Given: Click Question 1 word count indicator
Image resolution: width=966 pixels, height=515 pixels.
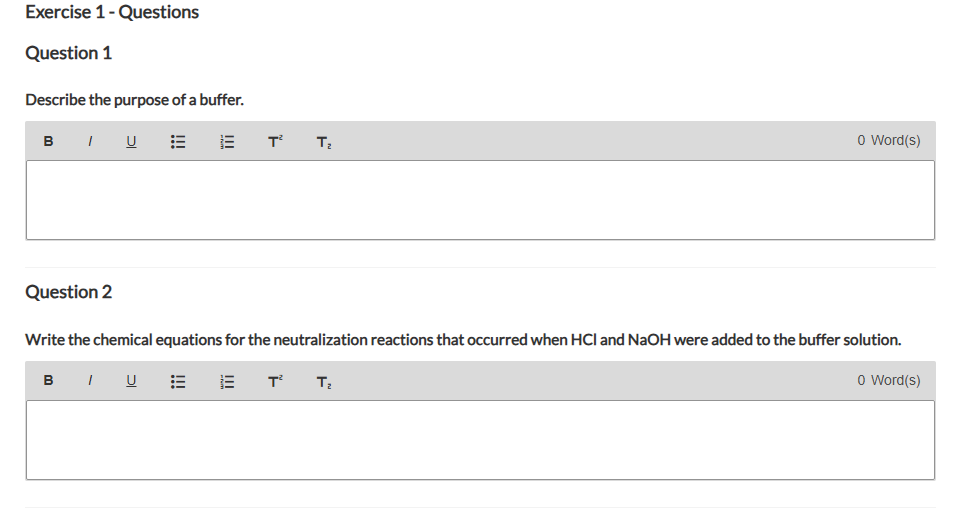Looking at the screenshot, I should pyautogui.click(x=888, y=140).
